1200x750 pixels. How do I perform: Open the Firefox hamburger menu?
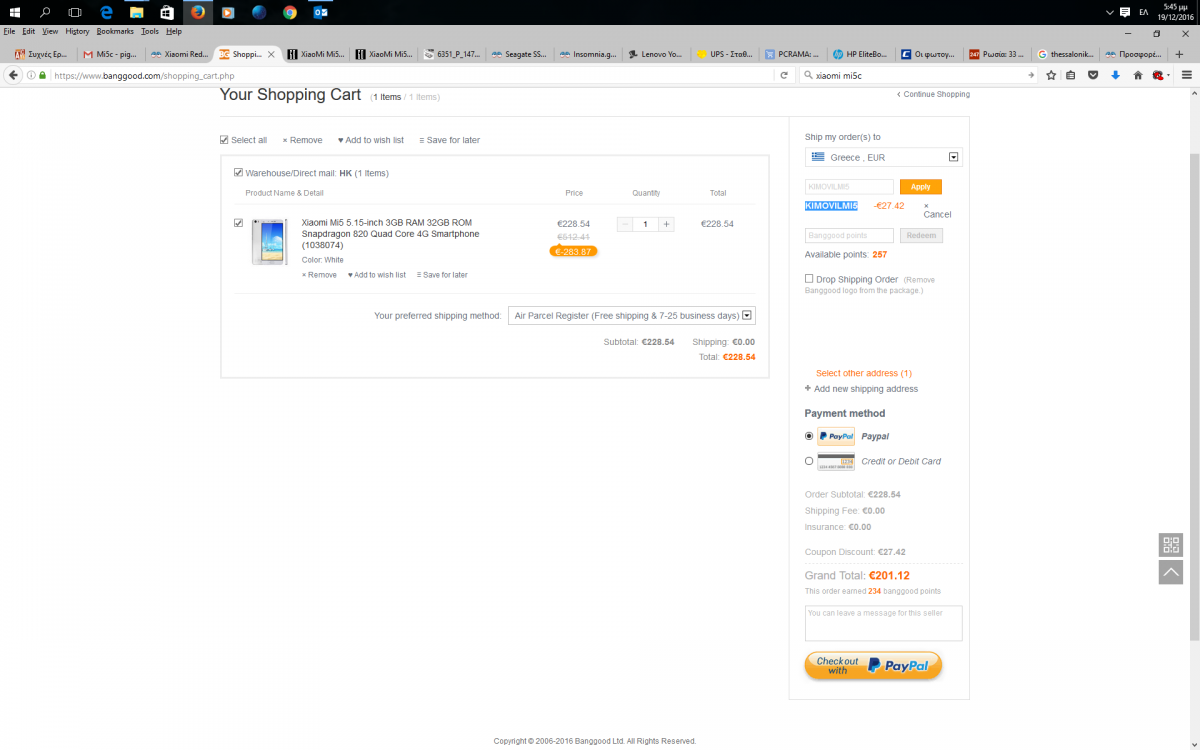pos(1186,75)
